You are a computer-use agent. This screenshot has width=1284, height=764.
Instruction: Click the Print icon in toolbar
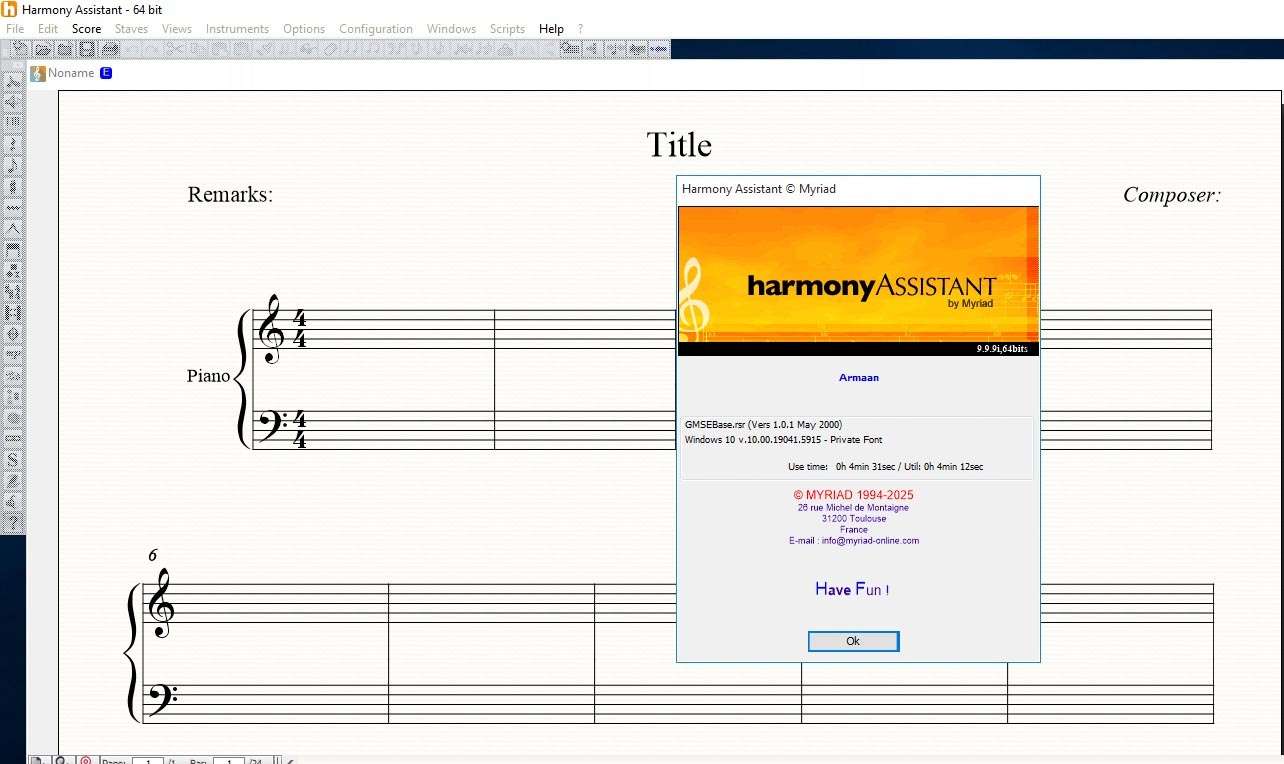coord(110,49)
